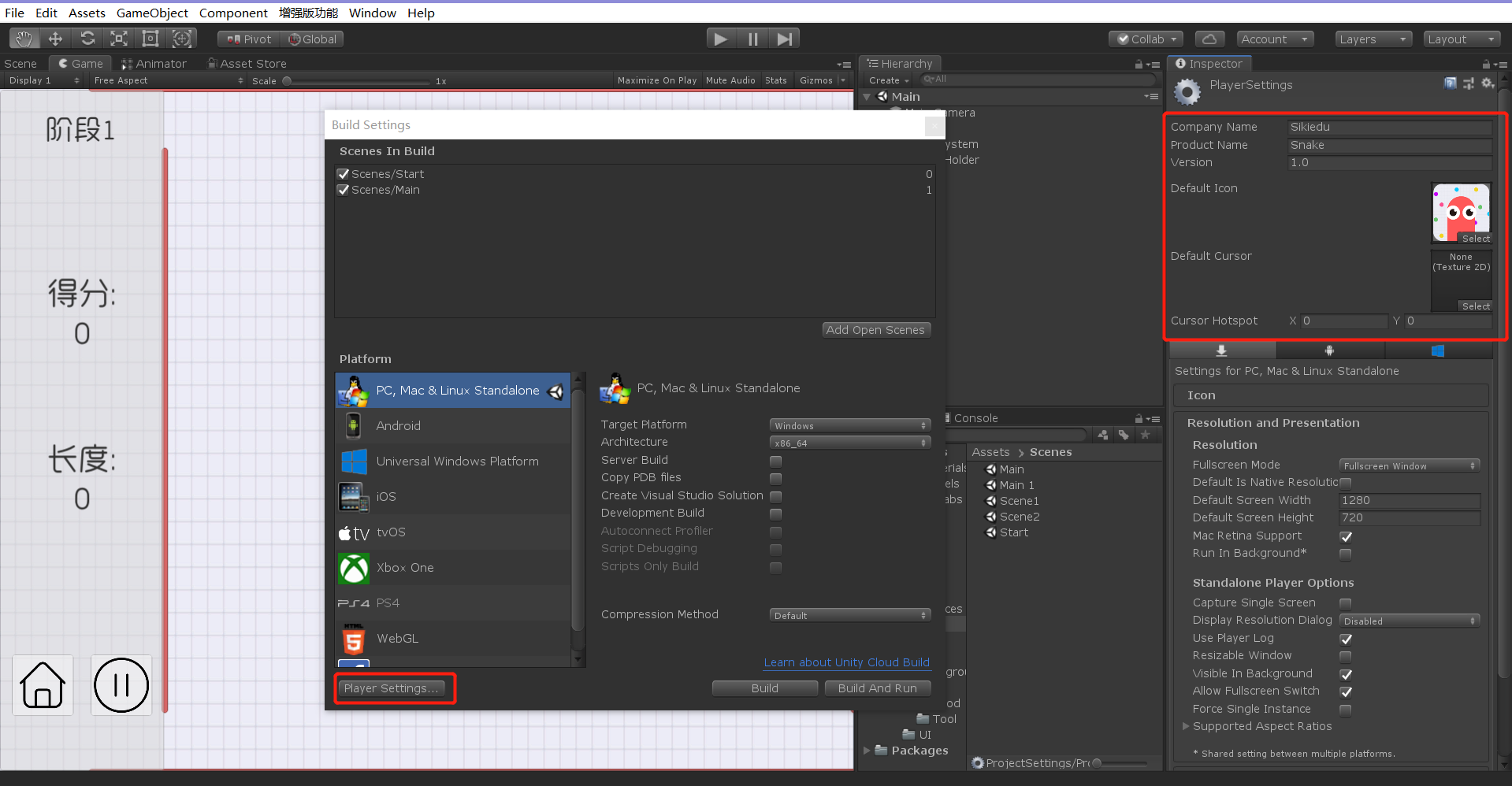Open the Display Resolution Dialog dropdown
Screen dimensions: 1512x786
pyautogui.click(x=1410, y=621)
